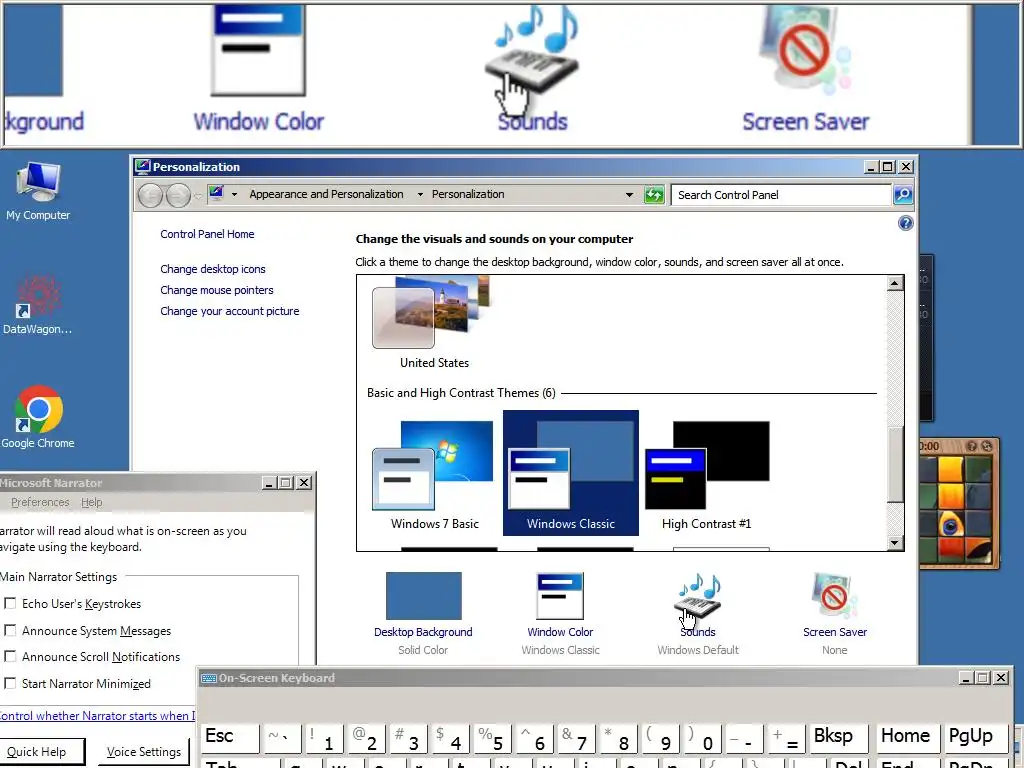Click Appearance and Personalization breadcrumb
The width and height of the screenshot is (1024, 768).
pyautogui.click(x=326, y=194)
